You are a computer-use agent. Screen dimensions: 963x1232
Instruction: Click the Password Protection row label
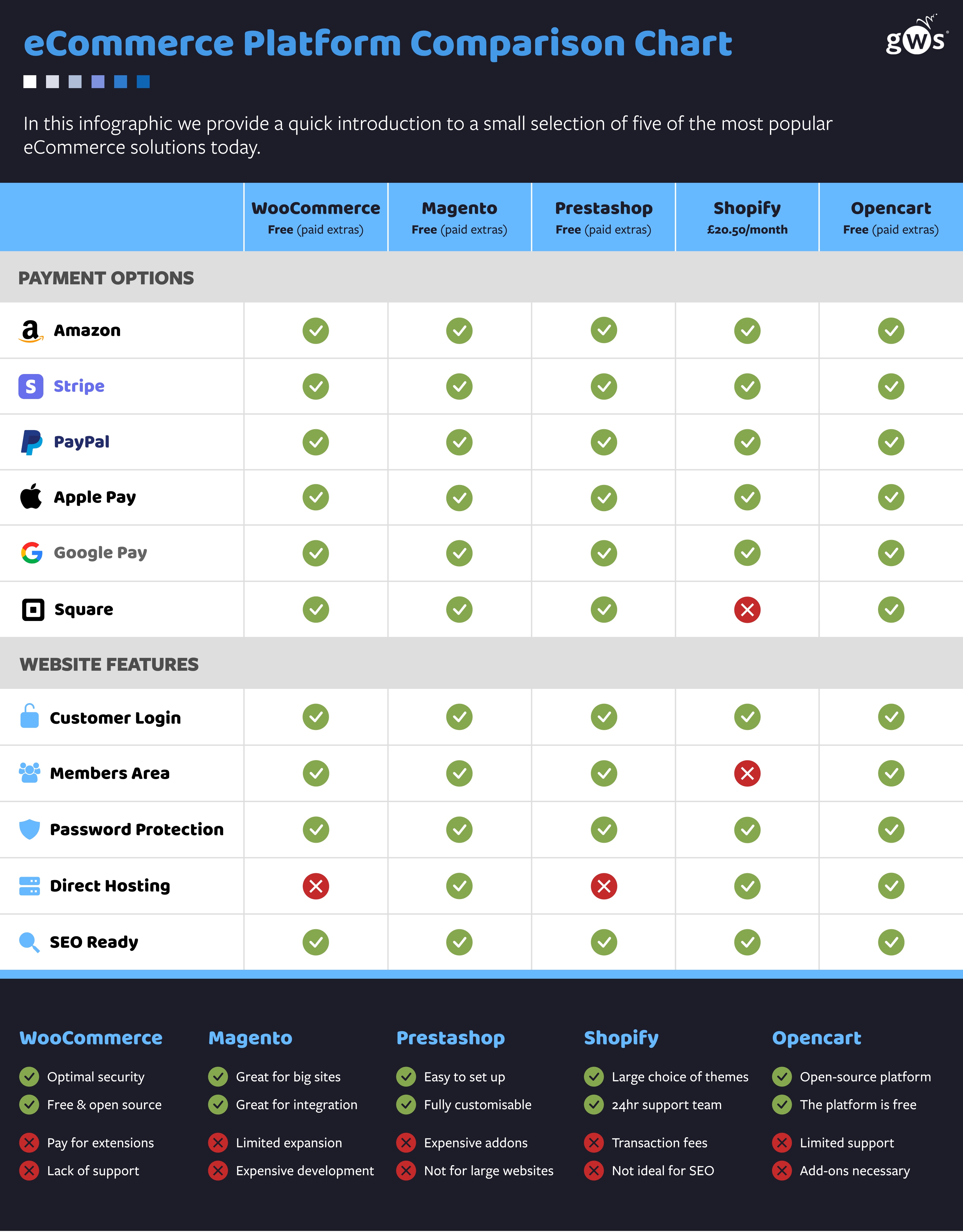137,829
